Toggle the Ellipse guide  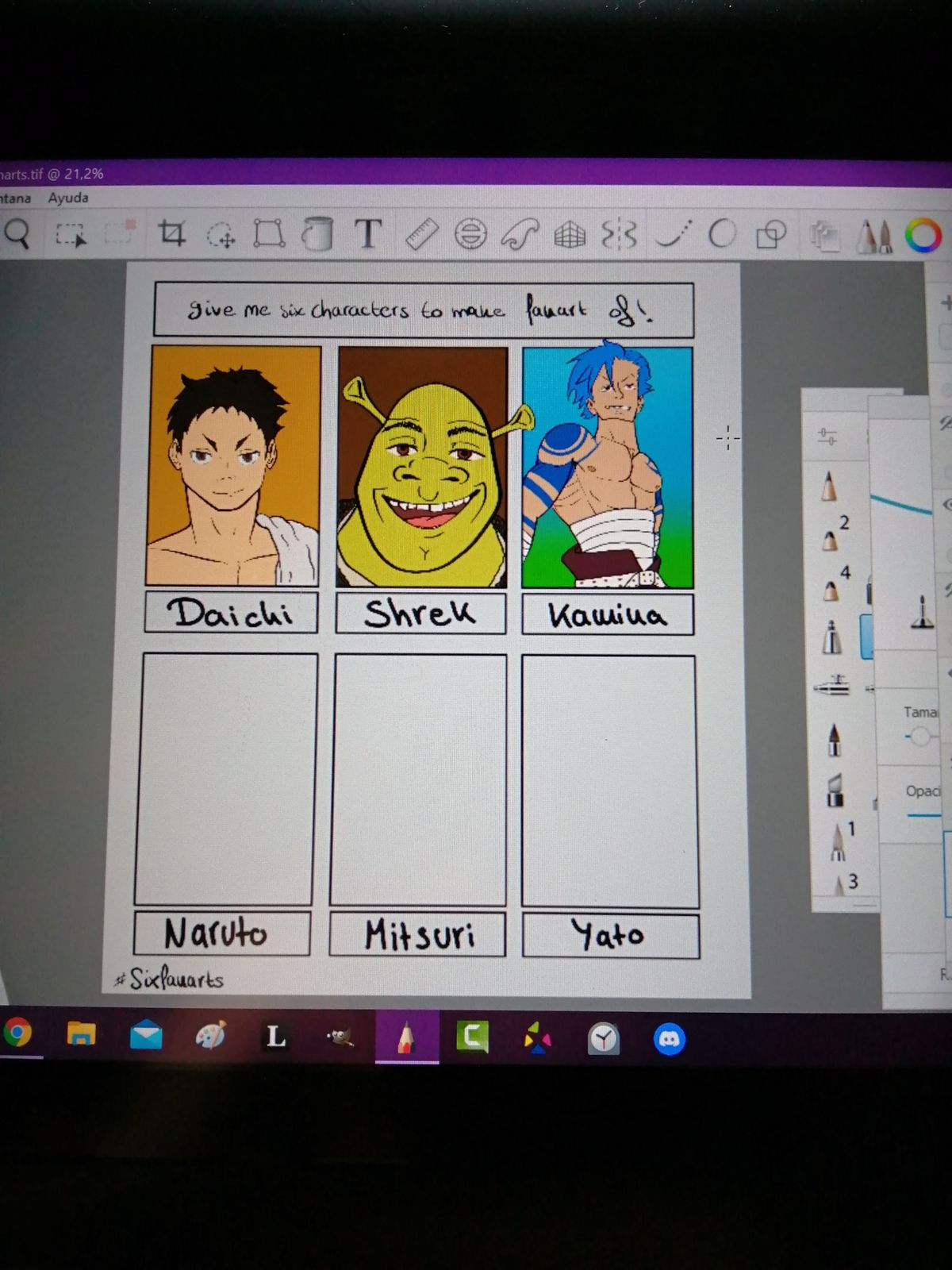pyautogui.click(x=470, y=235)
